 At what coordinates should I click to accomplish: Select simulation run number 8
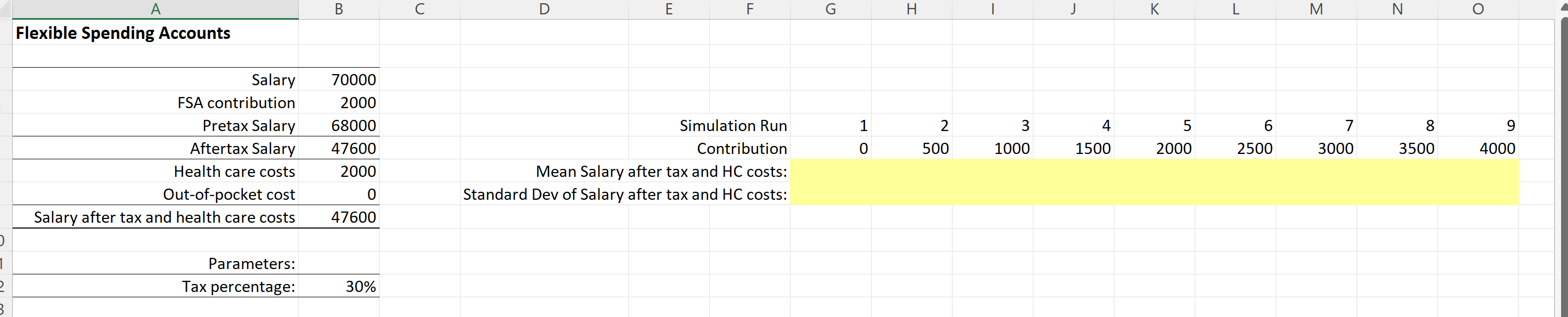point(1398,126)
